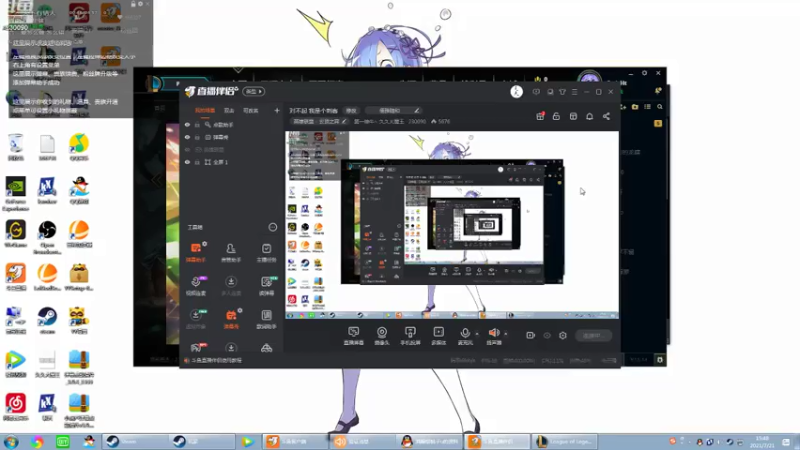Switch to the second scene tab

(x=229, y=110)
